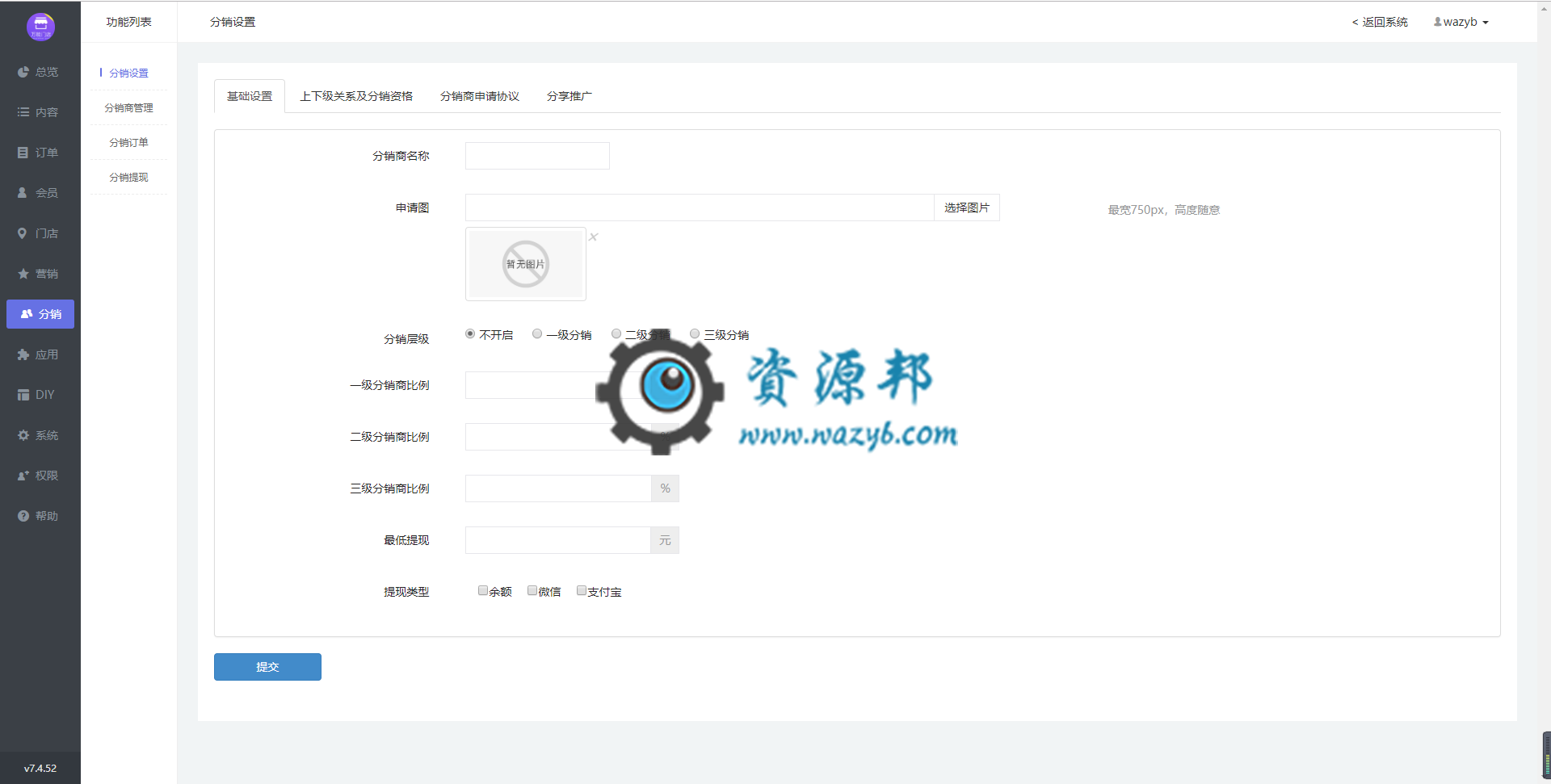Remove the placeholder image with the x icon
Screen dimensions: 1551x784
594,237
